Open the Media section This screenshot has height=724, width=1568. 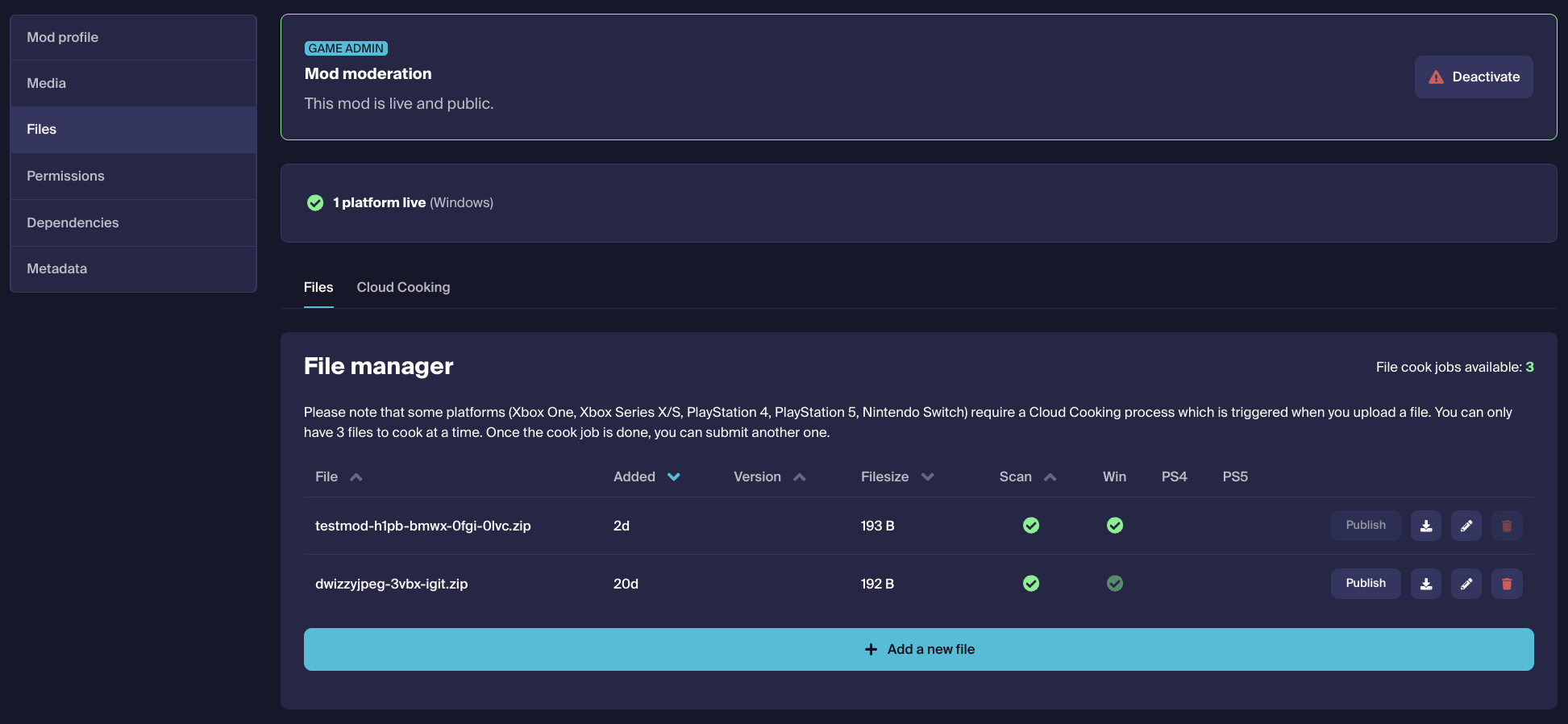tap(133, 83)
